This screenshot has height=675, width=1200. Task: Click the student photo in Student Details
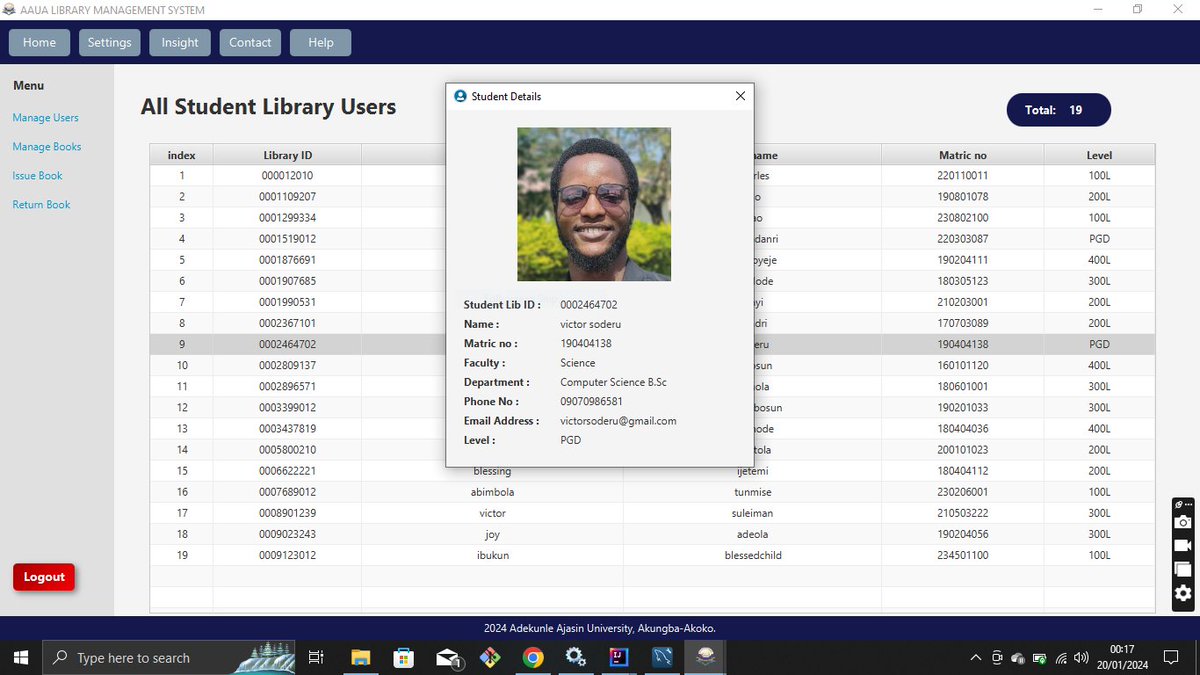pyautogui.click(x=594, y=204)
